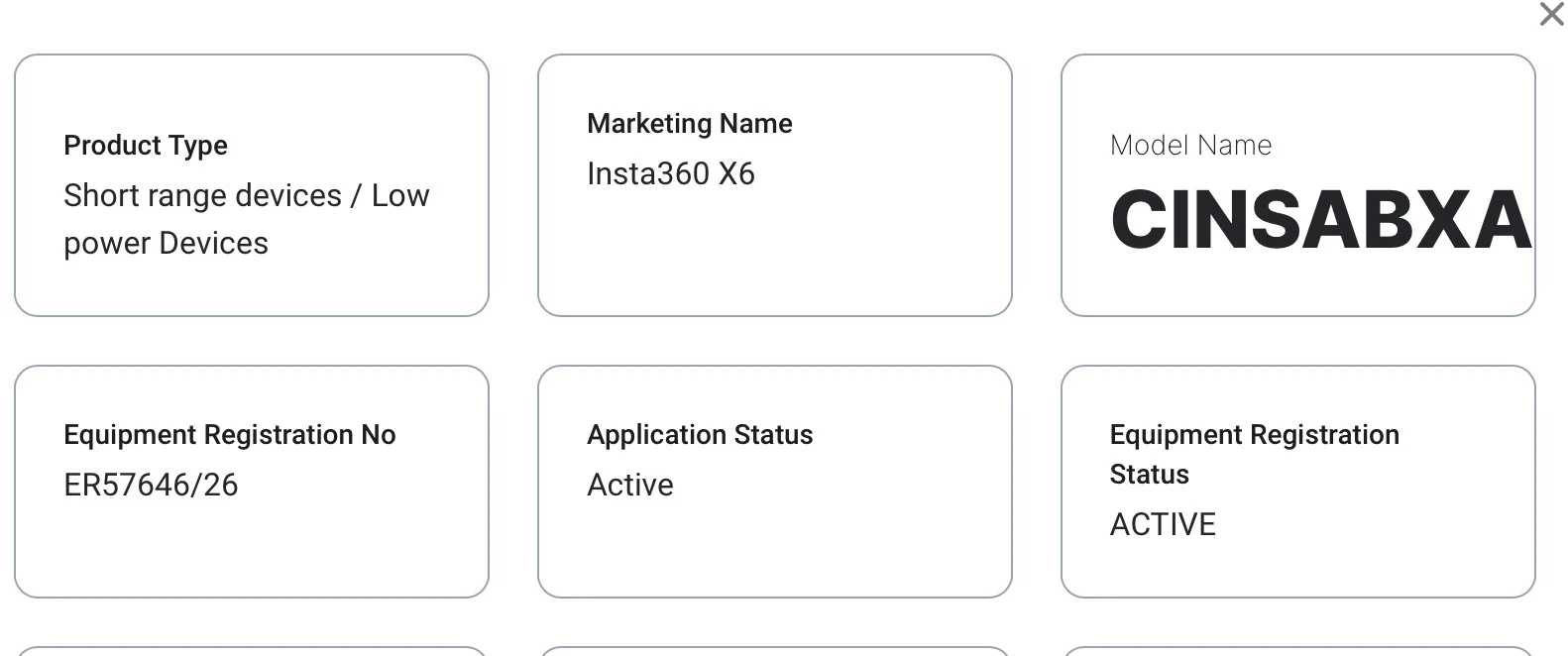Click the Equipment Registration No heading
Image resolution: width=1568 pixels, height=656 pixels.
230,435
